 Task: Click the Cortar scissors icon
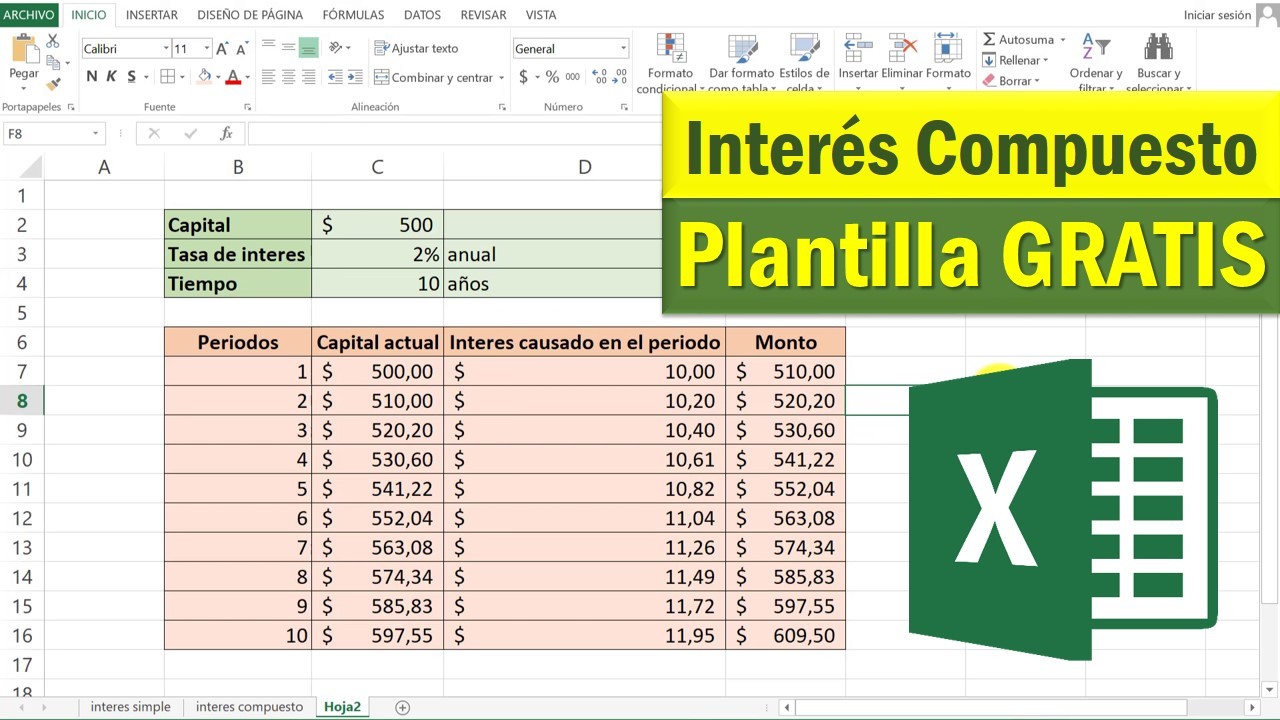click(53, 41)
